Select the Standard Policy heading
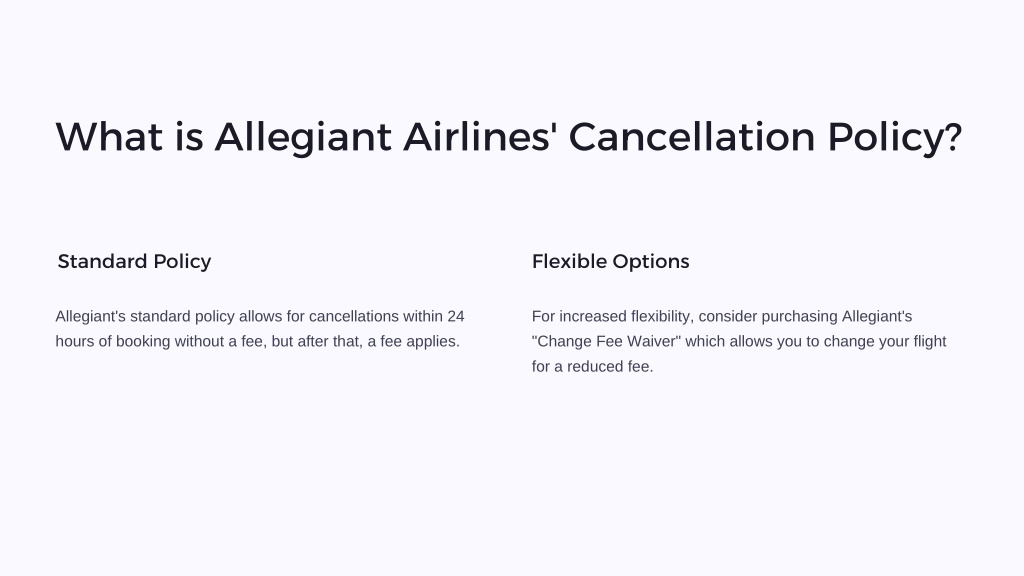Screen dimensions: 1024x576 click(x=135, y=261)
